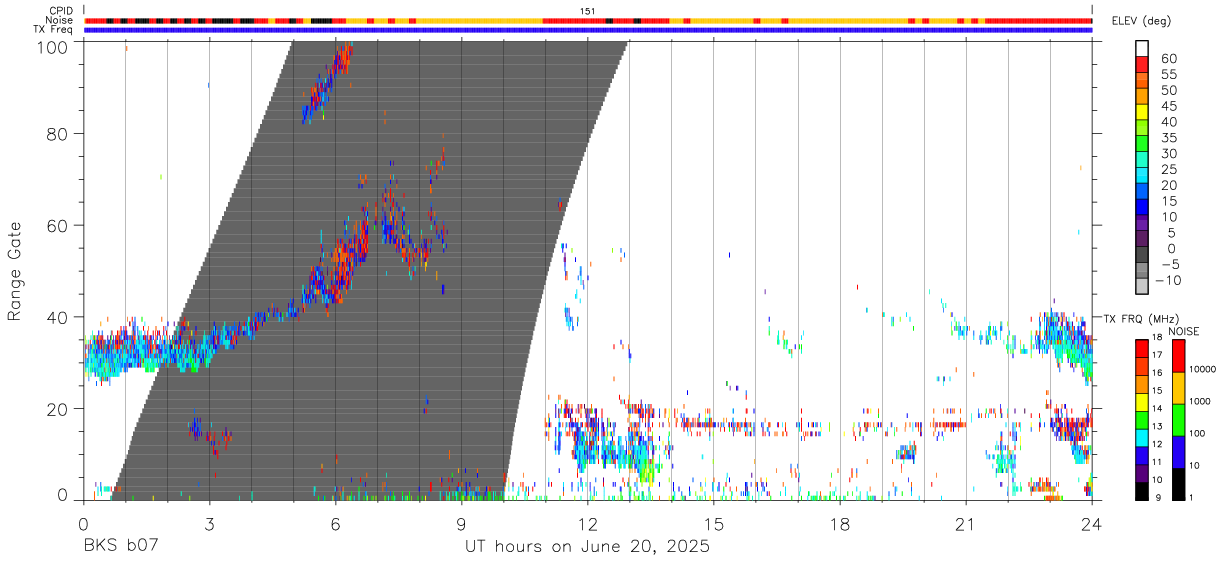Select the yellow segment of the ELEV color bar

(x=1142, y=112)
